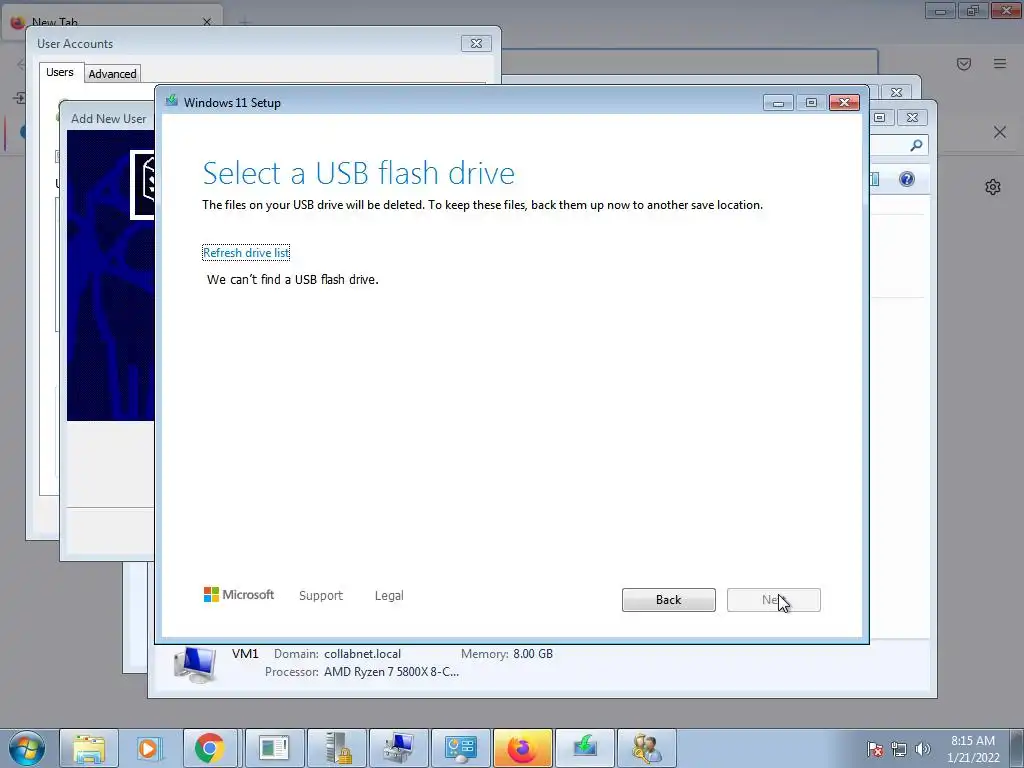Click the Windows 11 Setup title icon
This screenshot has width=1024, height=768.
pos(172,101)
